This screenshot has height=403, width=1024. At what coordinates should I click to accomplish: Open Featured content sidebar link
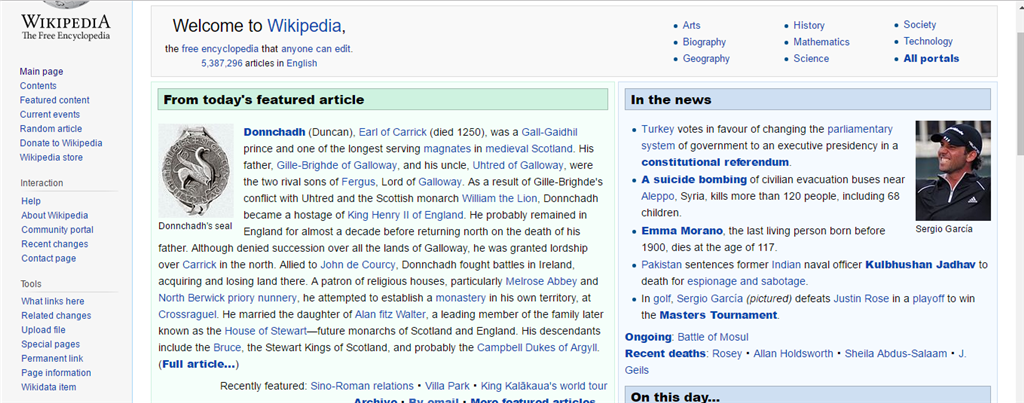(55, 101)
